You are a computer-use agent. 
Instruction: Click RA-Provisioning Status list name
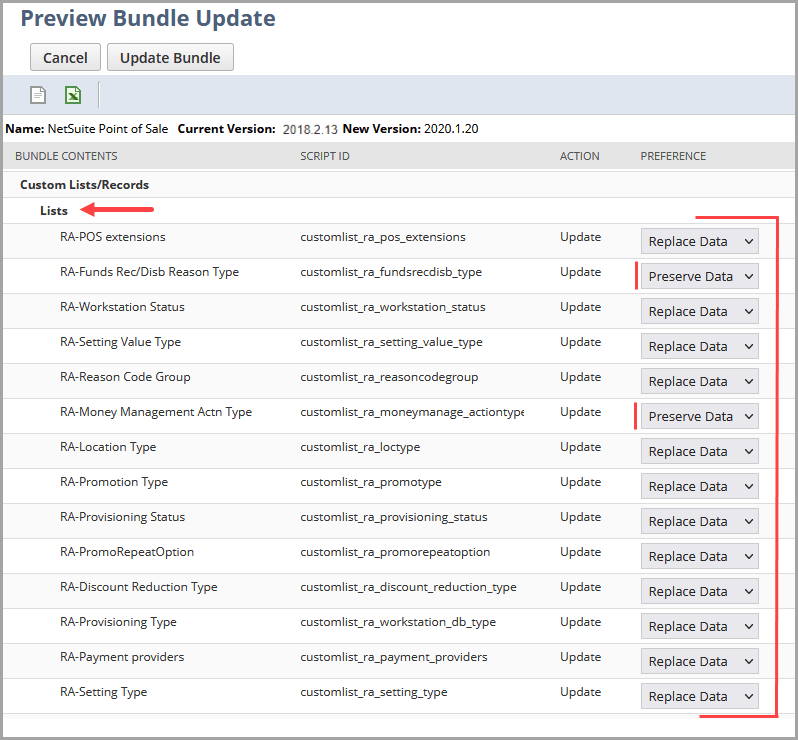[122, 517]
